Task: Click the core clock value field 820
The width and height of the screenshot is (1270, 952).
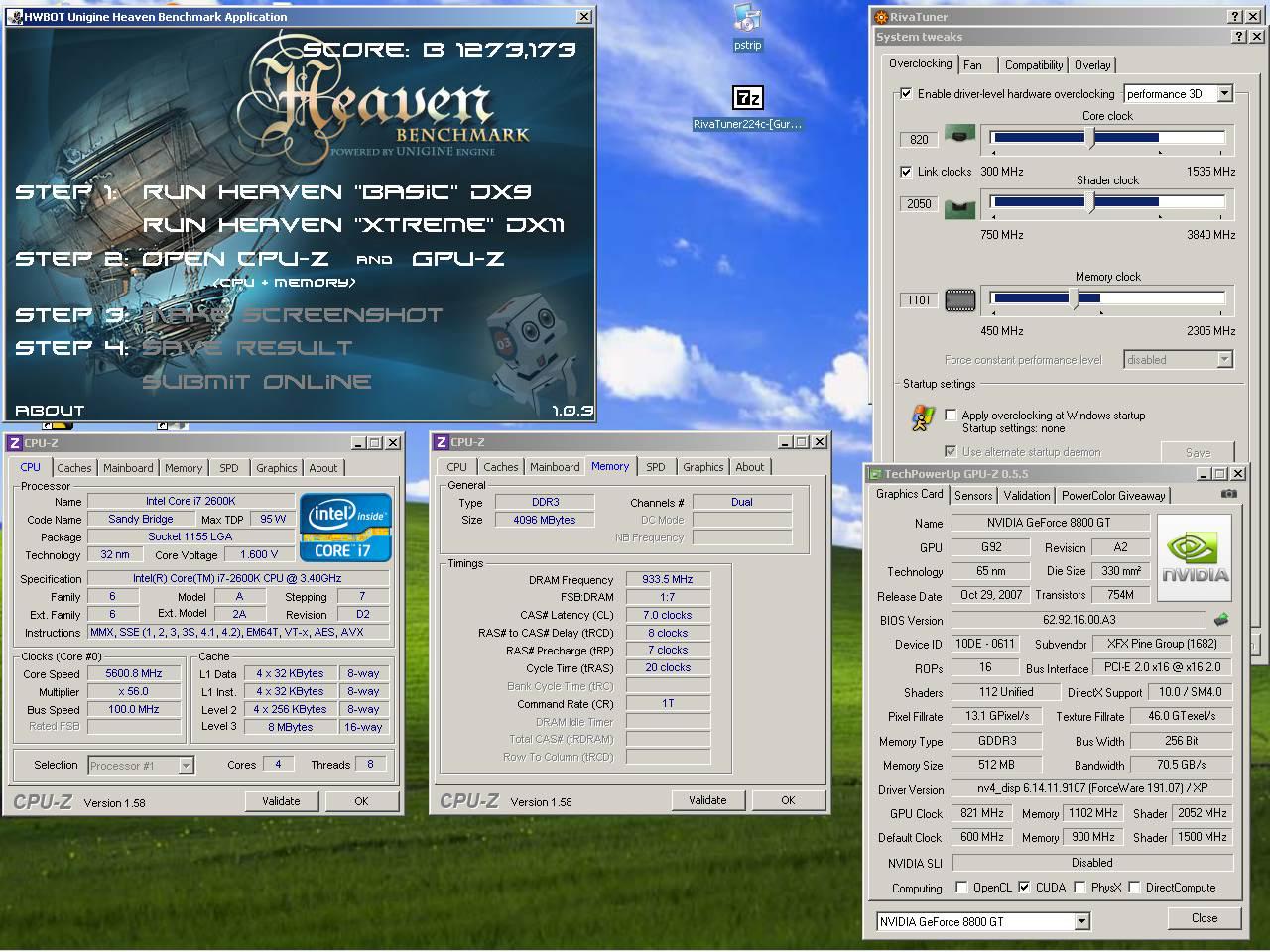Action: (919, 140)
